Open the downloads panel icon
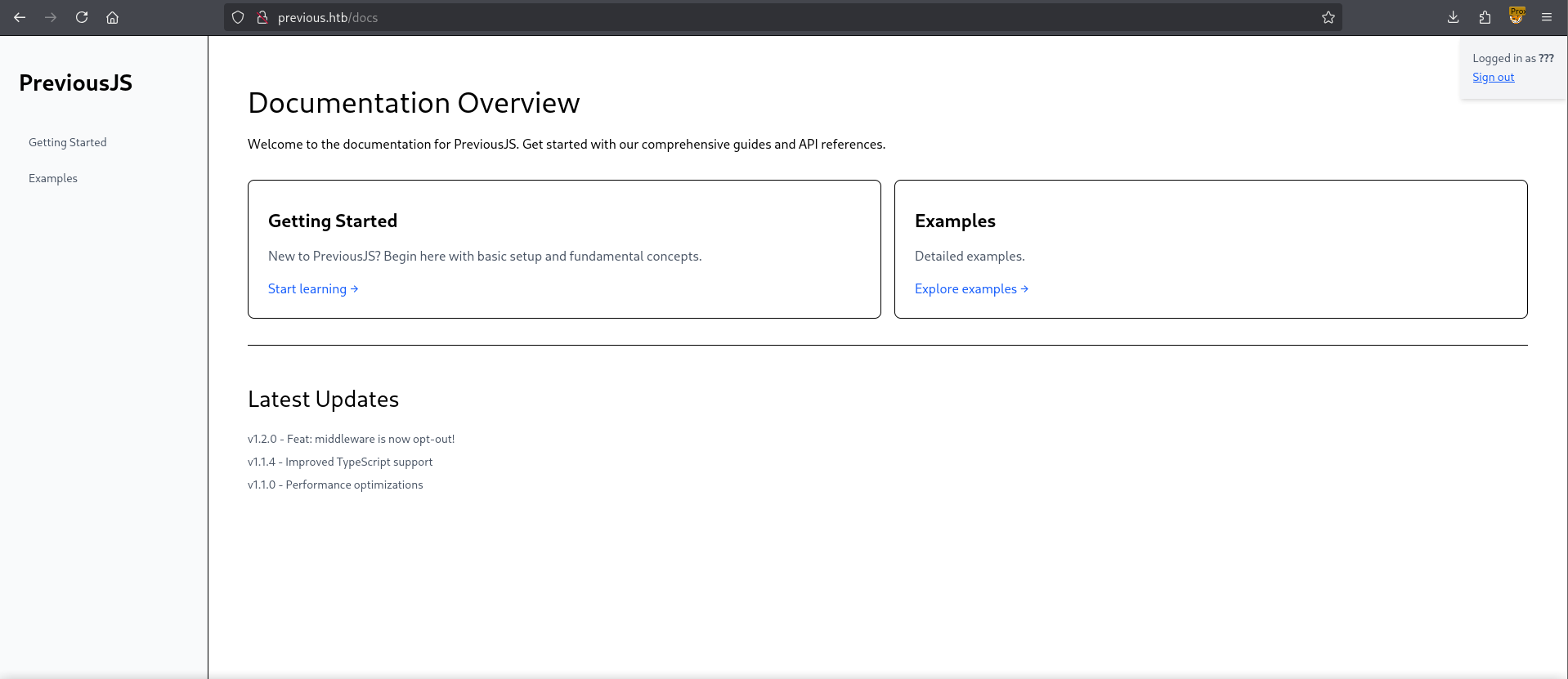The height and width of the screenshot is (679, 1568). coord(1453,17)
